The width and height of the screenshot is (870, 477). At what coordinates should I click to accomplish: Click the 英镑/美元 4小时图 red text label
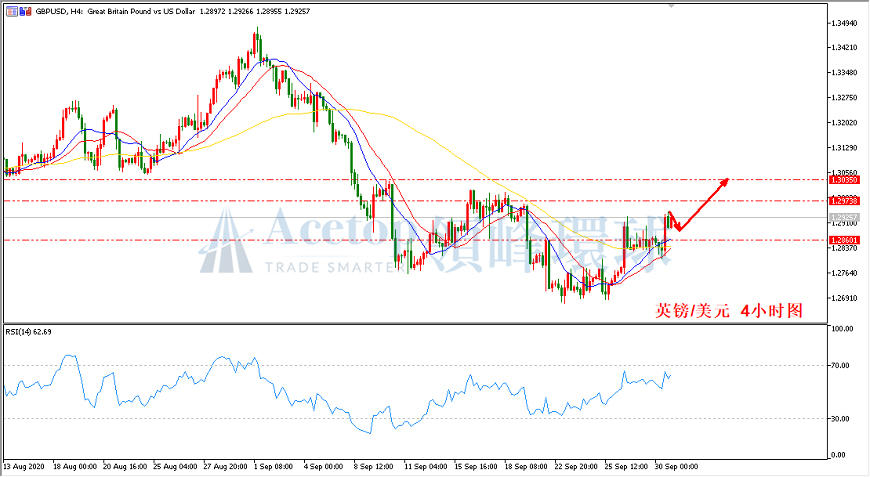(729, 311)
